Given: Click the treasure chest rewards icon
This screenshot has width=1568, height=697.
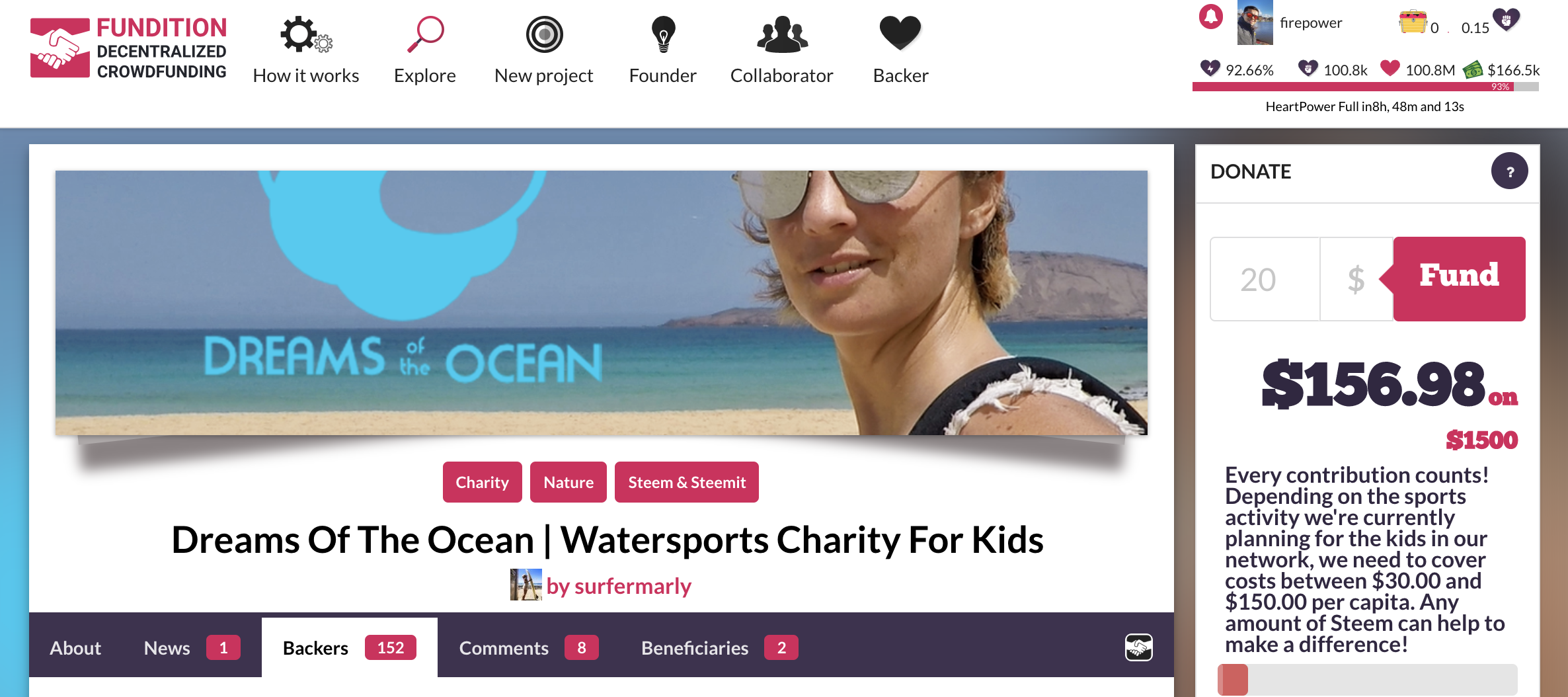Looking at the screenshot, I should [x=1413, y=22].
